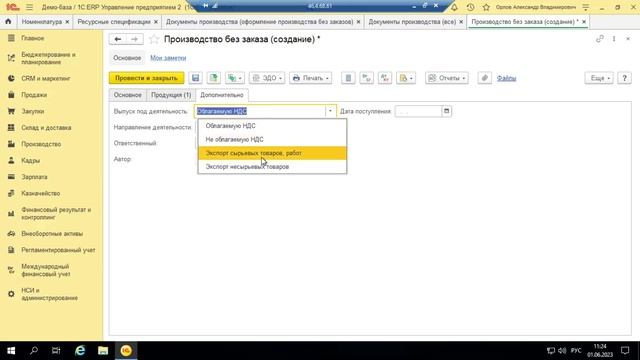Open the history clock icon
Screen dimensions: 640x360
click(x=470, y=7)
